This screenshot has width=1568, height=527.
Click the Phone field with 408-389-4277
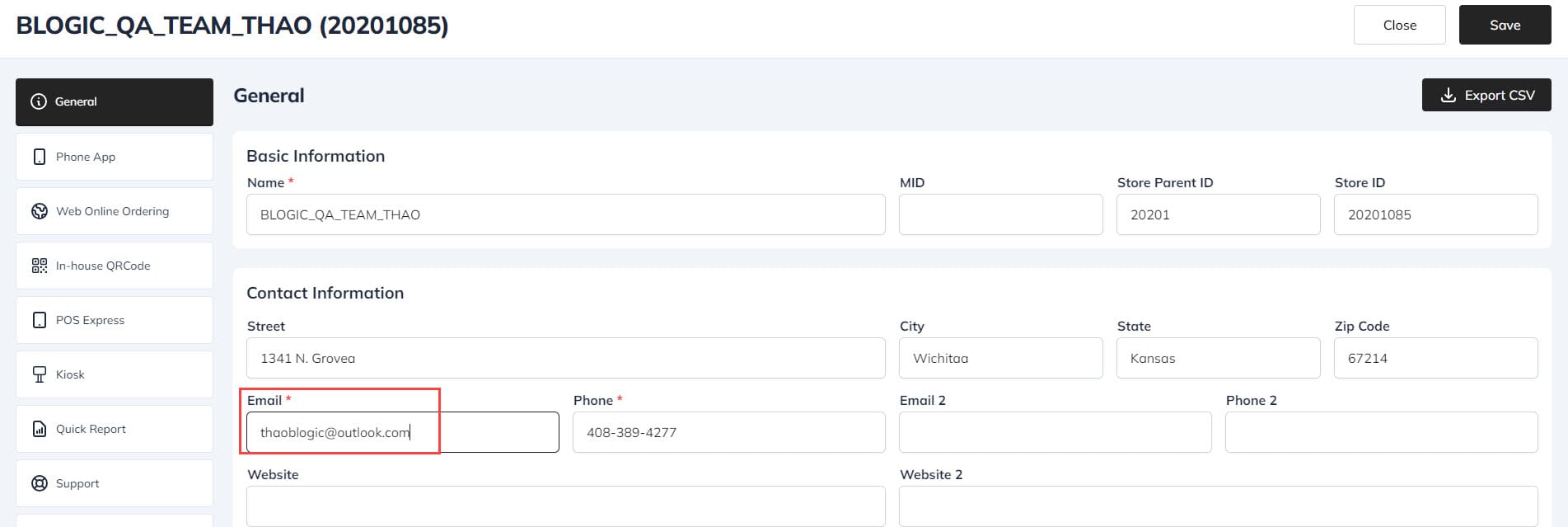tap(728, 432)
